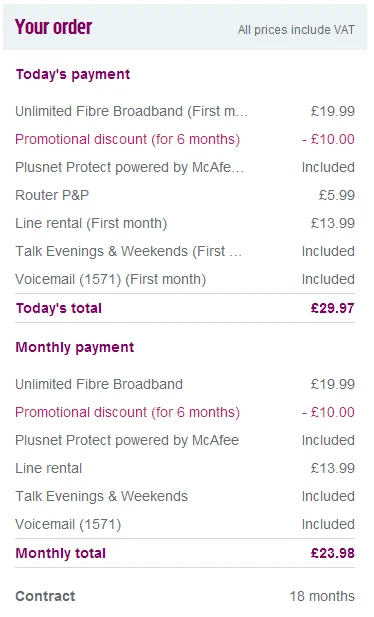
Task: Click Line rental (First month) item
Action: 91,223
